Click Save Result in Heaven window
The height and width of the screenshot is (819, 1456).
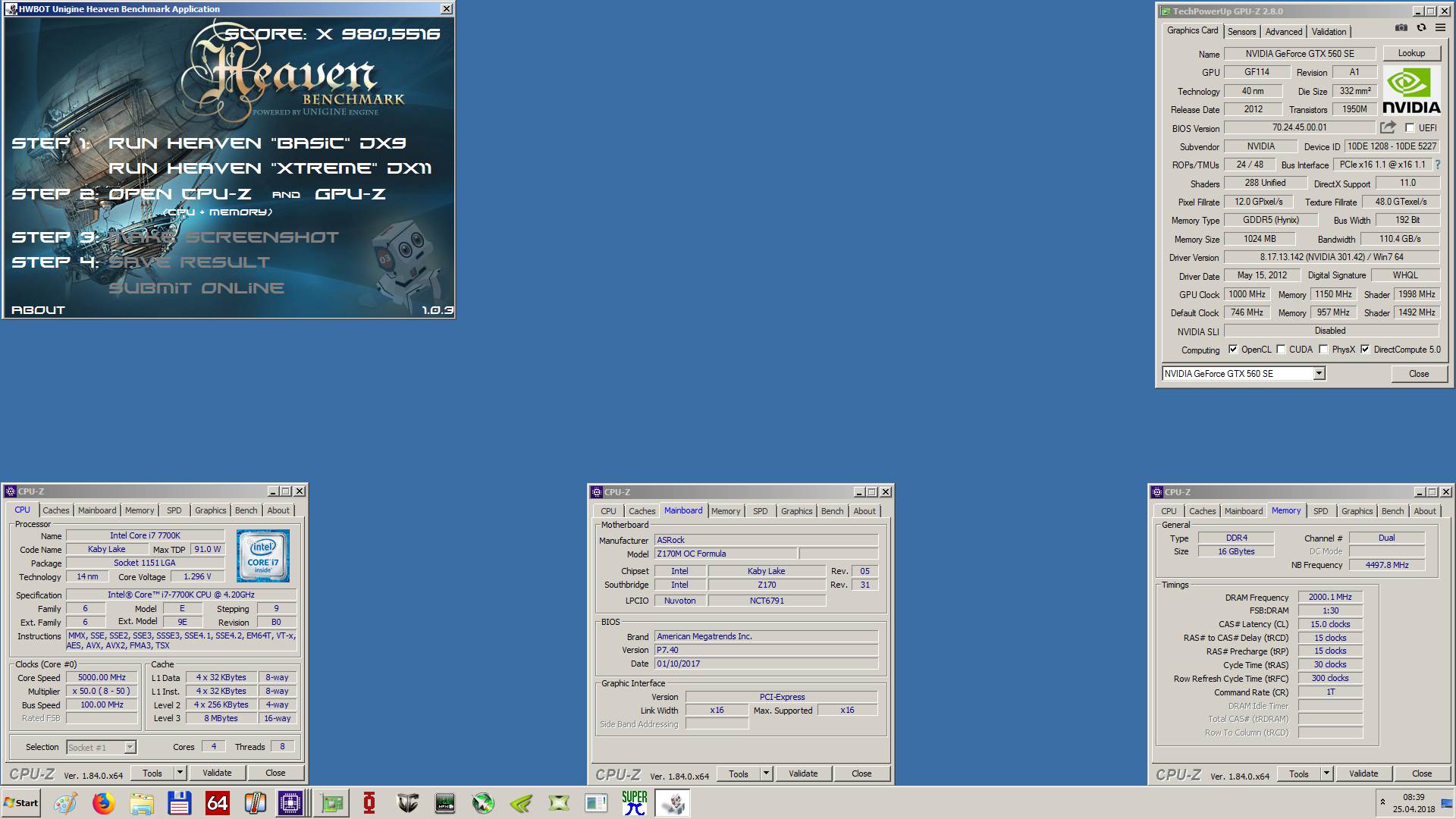coord(189,262)
